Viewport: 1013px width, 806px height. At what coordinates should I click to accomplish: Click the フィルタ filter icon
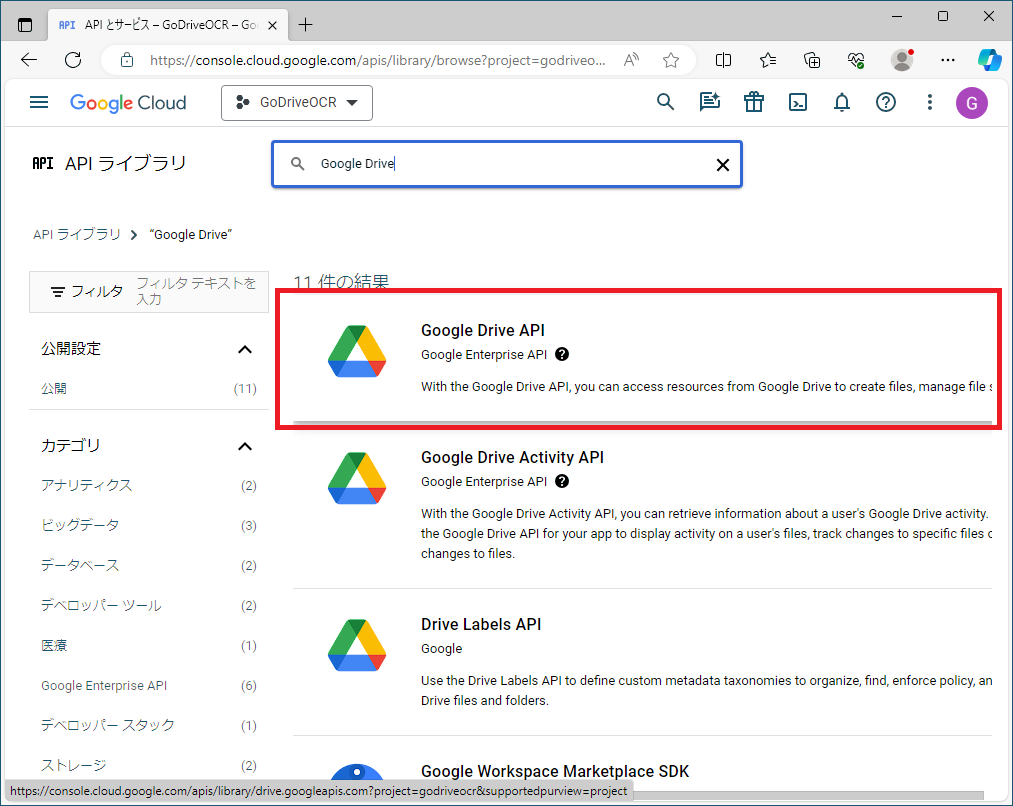(57, 292)
